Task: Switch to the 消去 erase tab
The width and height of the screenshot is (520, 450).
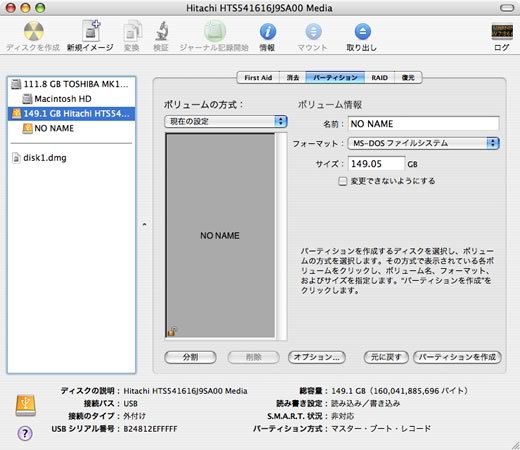Action: [x=293, y=78]
